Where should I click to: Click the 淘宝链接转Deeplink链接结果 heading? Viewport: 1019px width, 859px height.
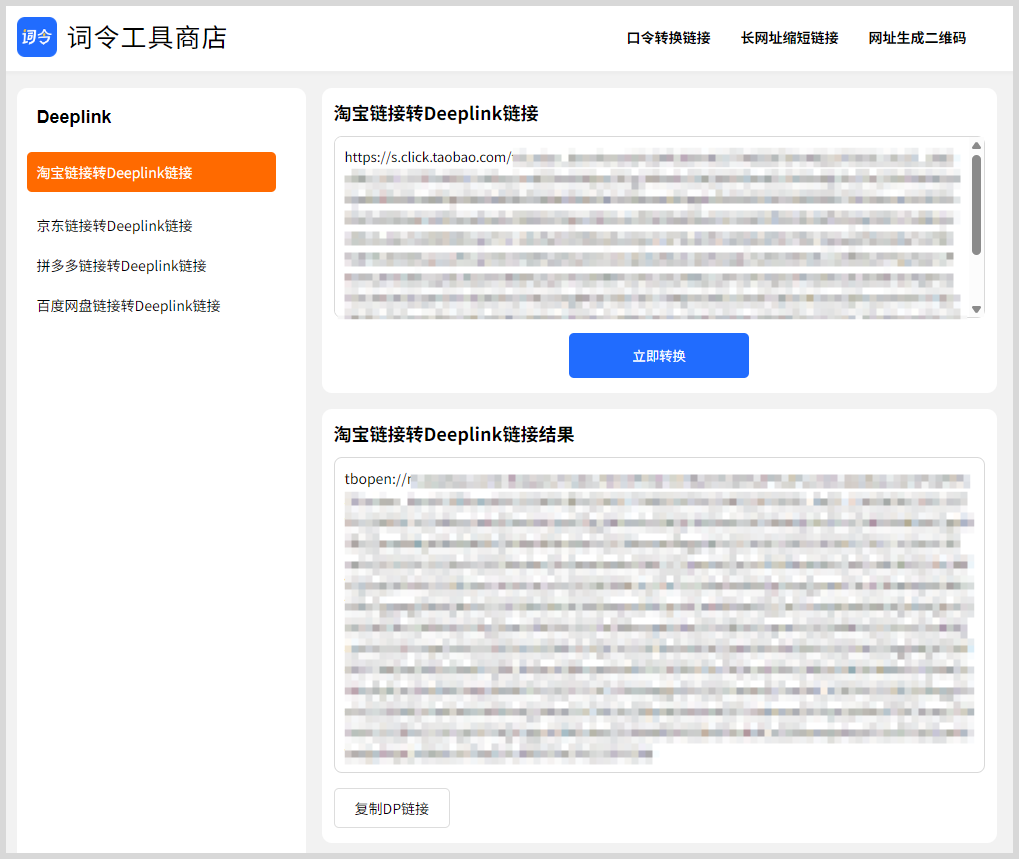tap(454, 435)
